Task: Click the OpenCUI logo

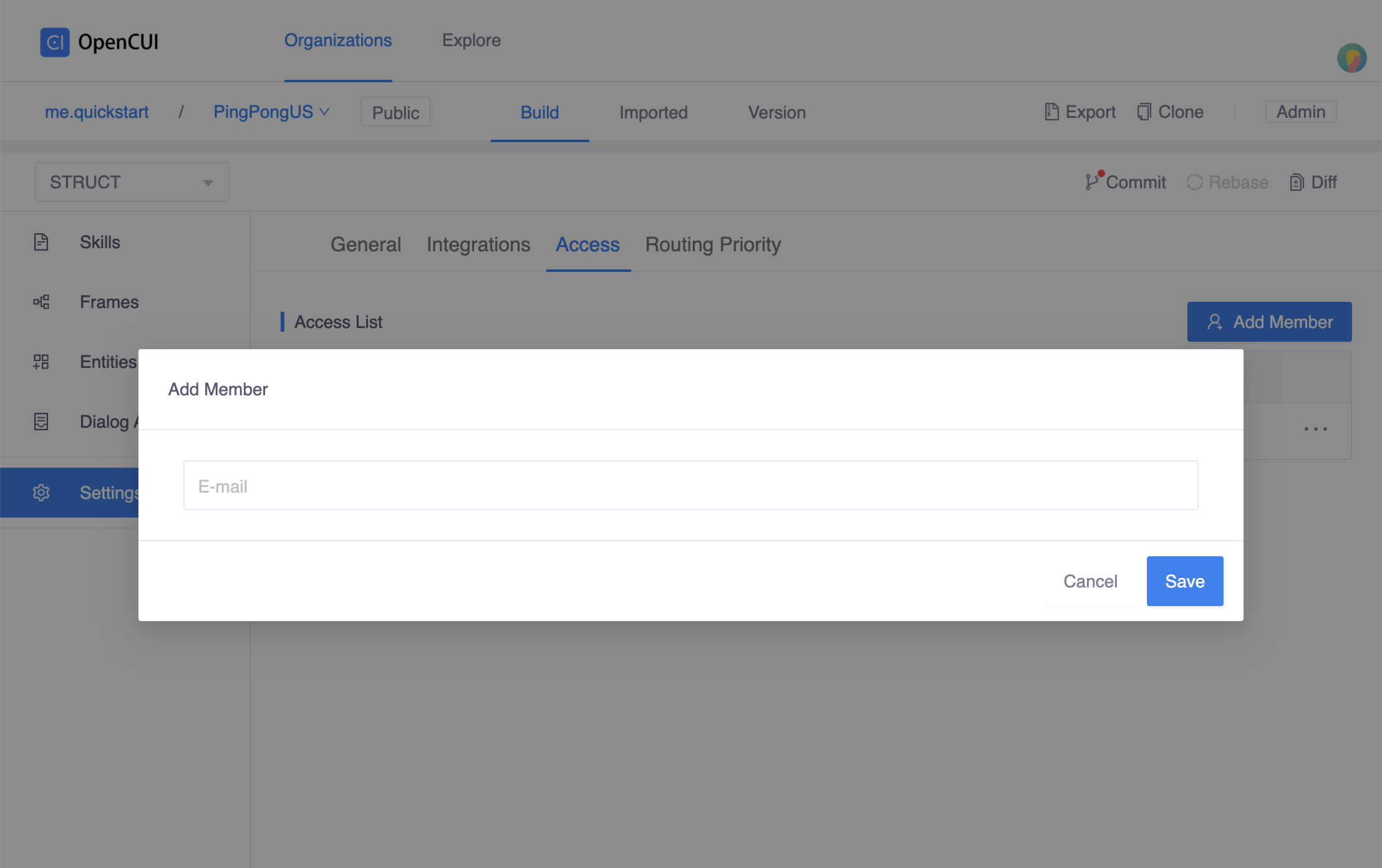Action: (56, 42)
